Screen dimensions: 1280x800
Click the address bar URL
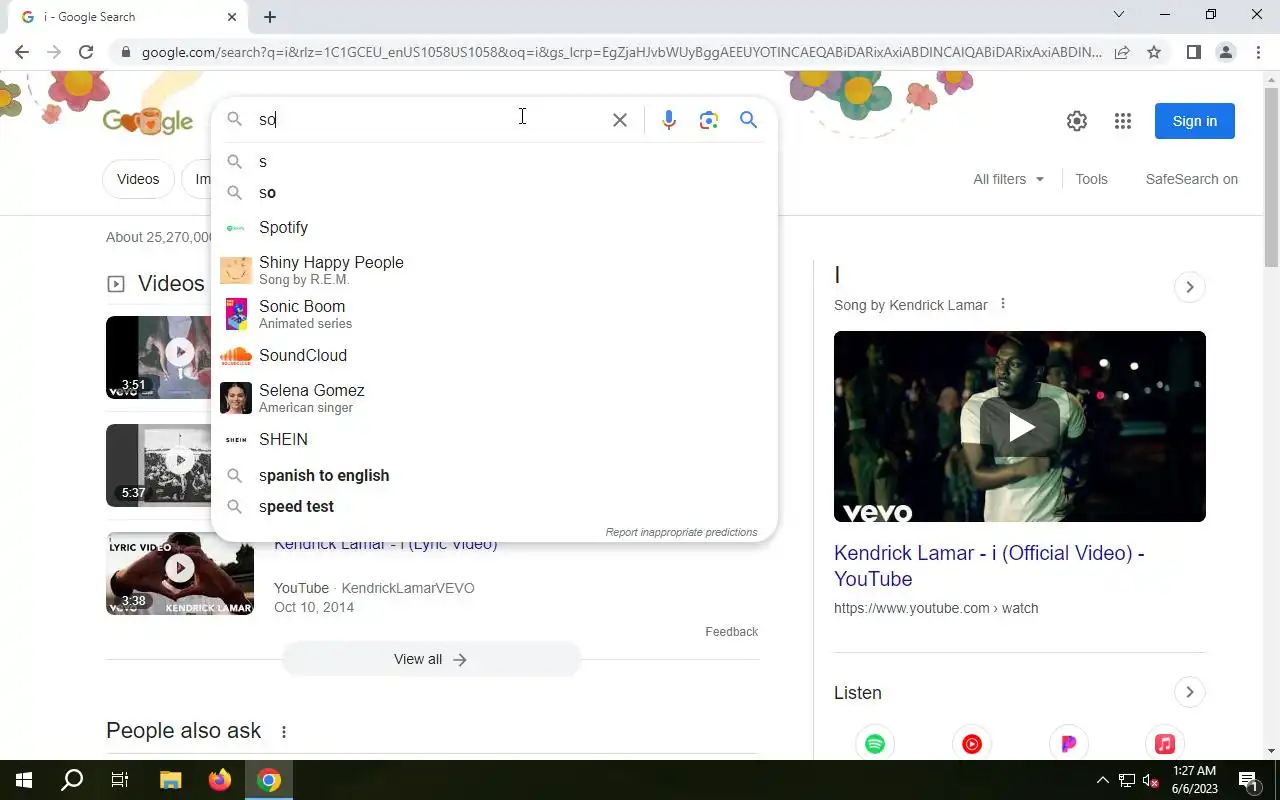[x=622, y=52]
